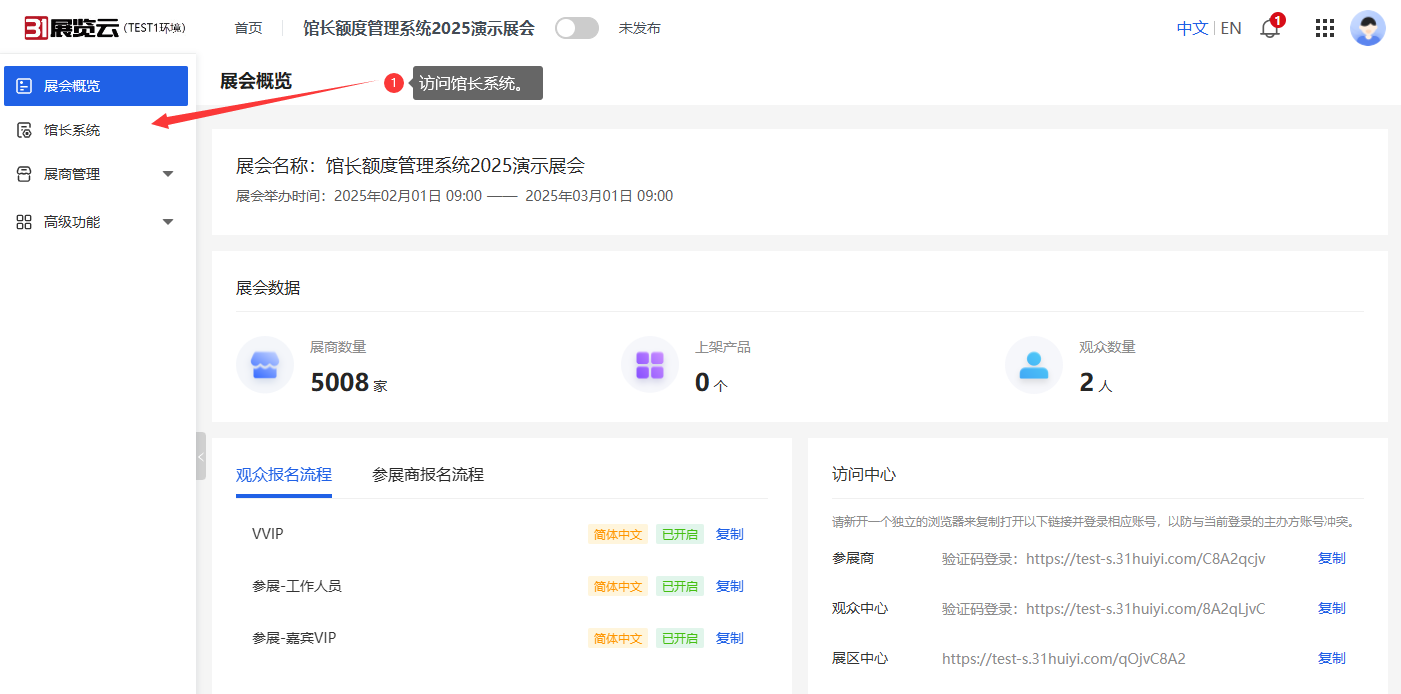Expand the 展商管理 menu arrow
Image resolution: width=1401 pixels, height=694 pixels.
(168, 174)
